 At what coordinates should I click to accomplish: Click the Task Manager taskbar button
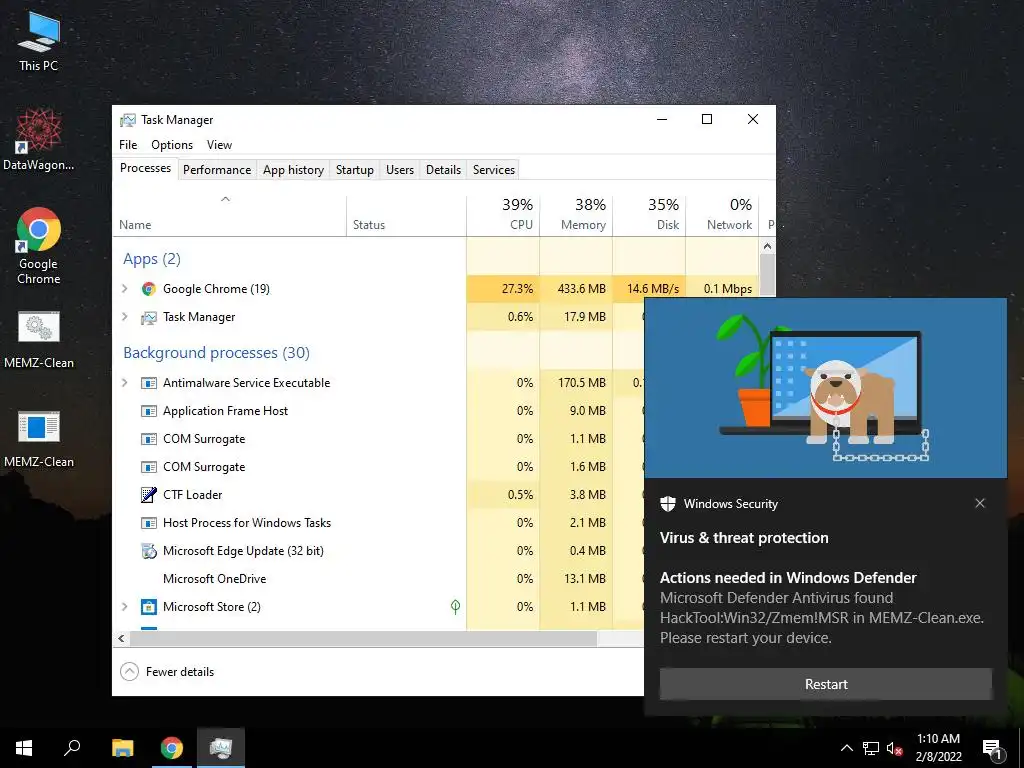221,748
